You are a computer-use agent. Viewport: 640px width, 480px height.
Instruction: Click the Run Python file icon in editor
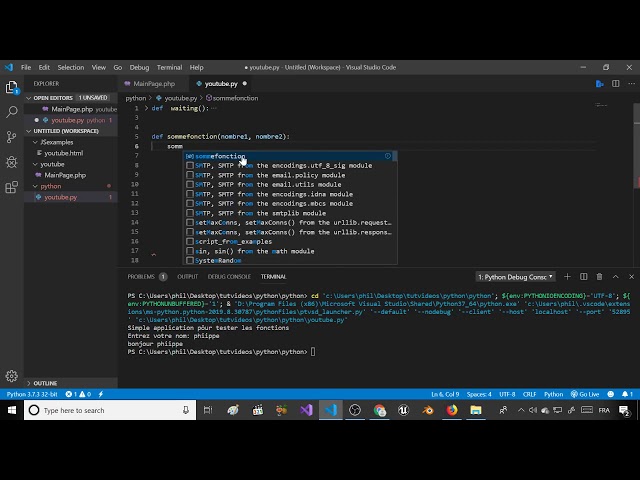point(600,84)
